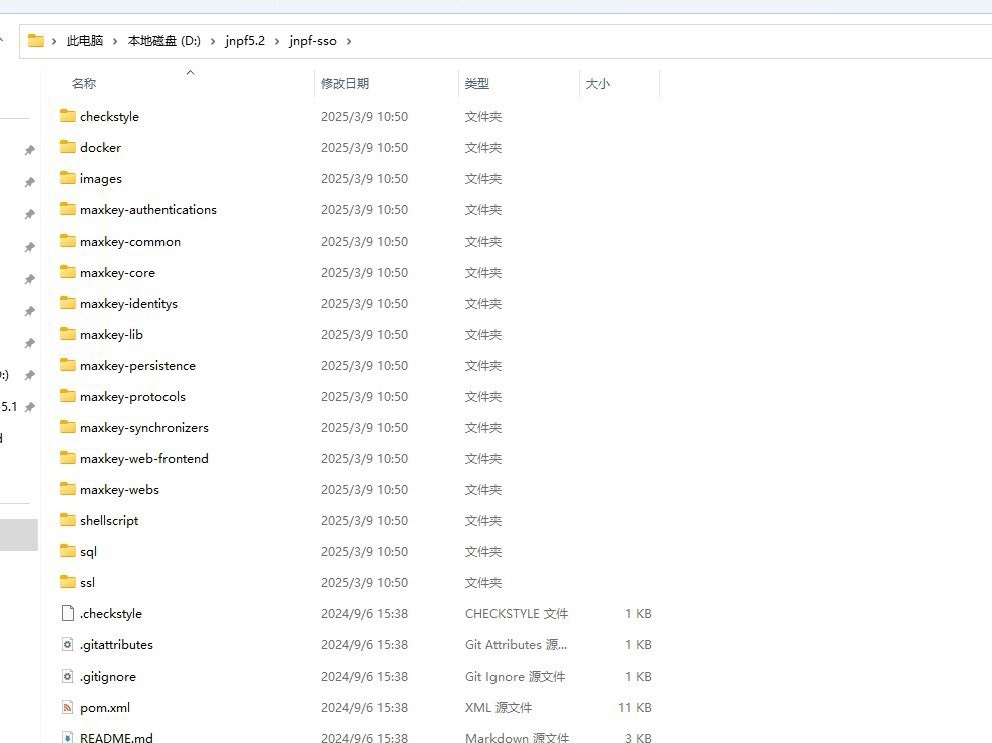Select the .checkstyle file icon
Screen dimensions: 992x743
(x=68, y=613)
